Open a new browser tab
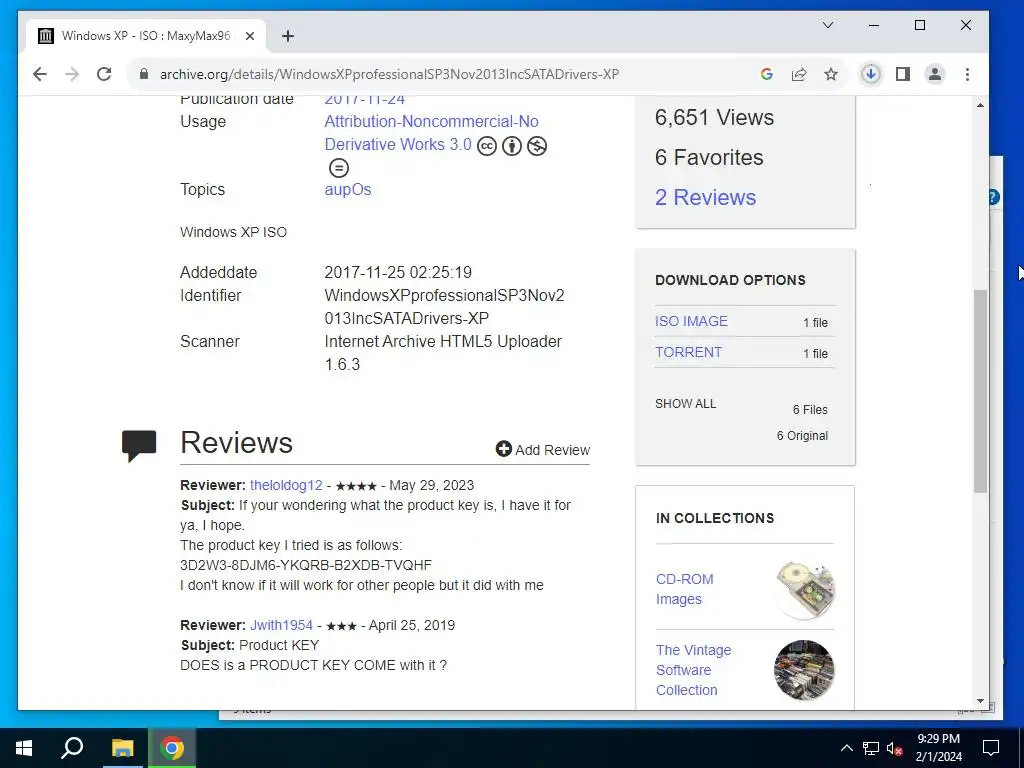 288,37
